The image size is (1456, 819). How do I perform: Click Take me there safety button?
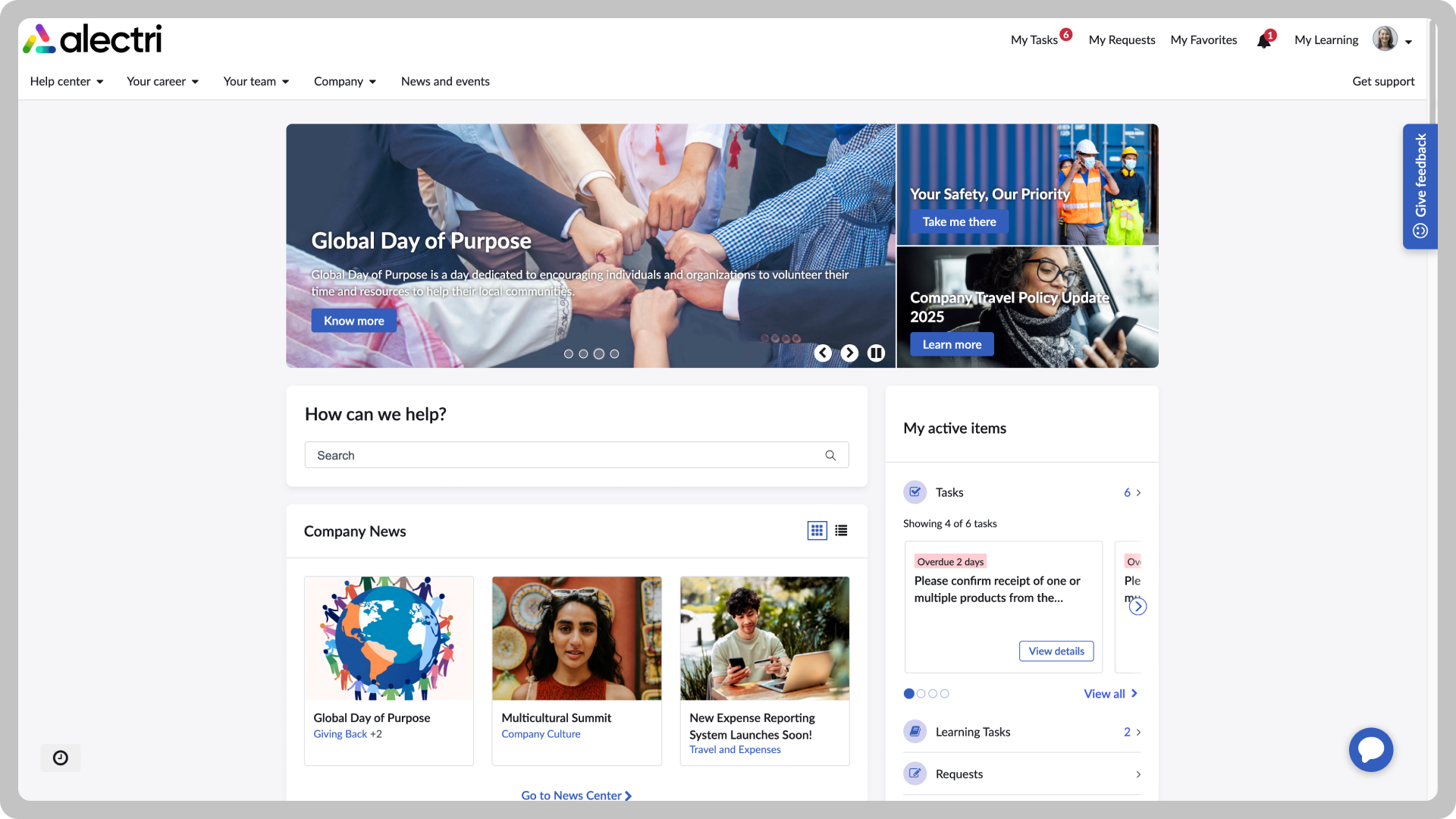959,221
